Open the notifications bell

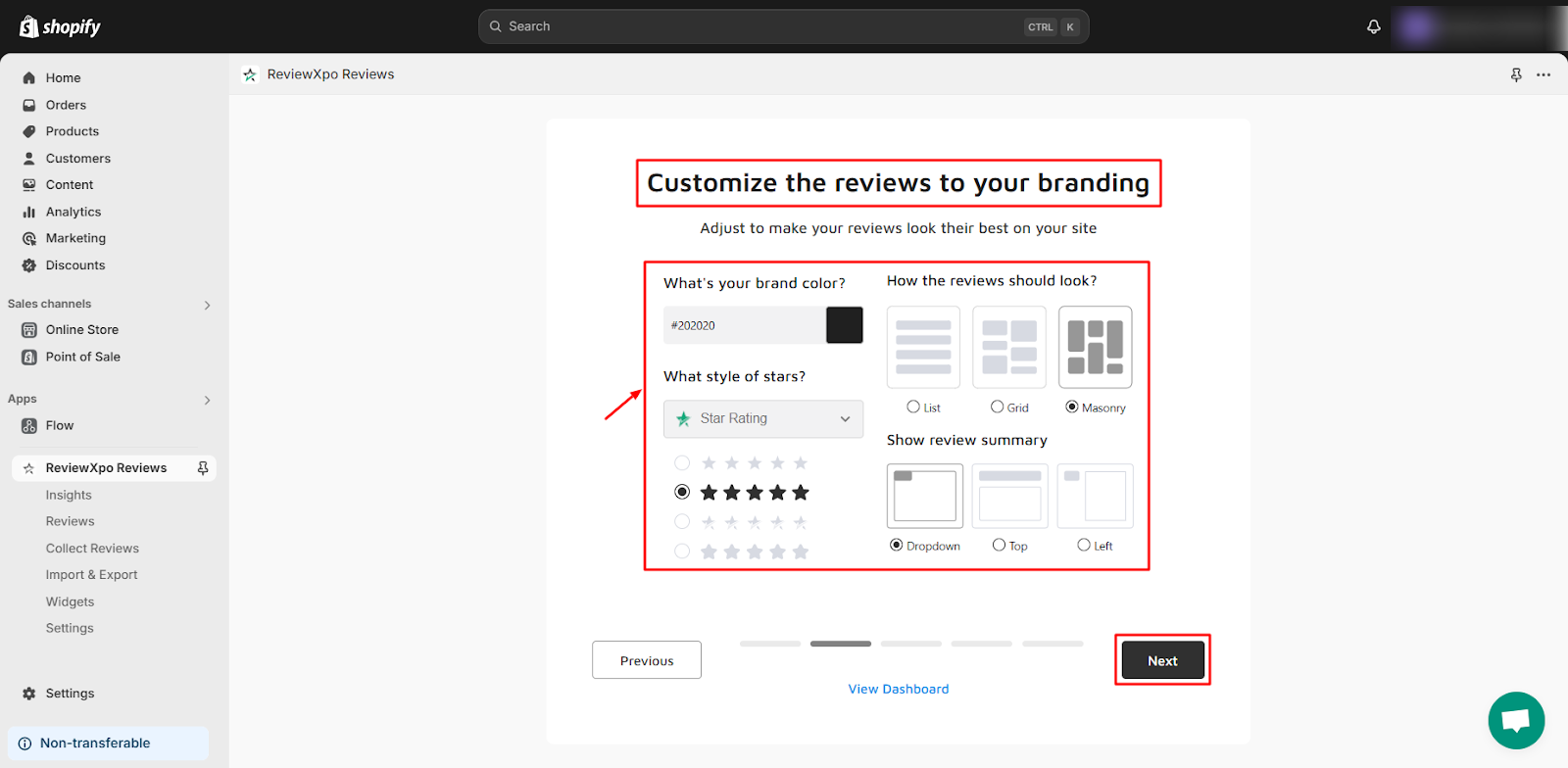1374,26
